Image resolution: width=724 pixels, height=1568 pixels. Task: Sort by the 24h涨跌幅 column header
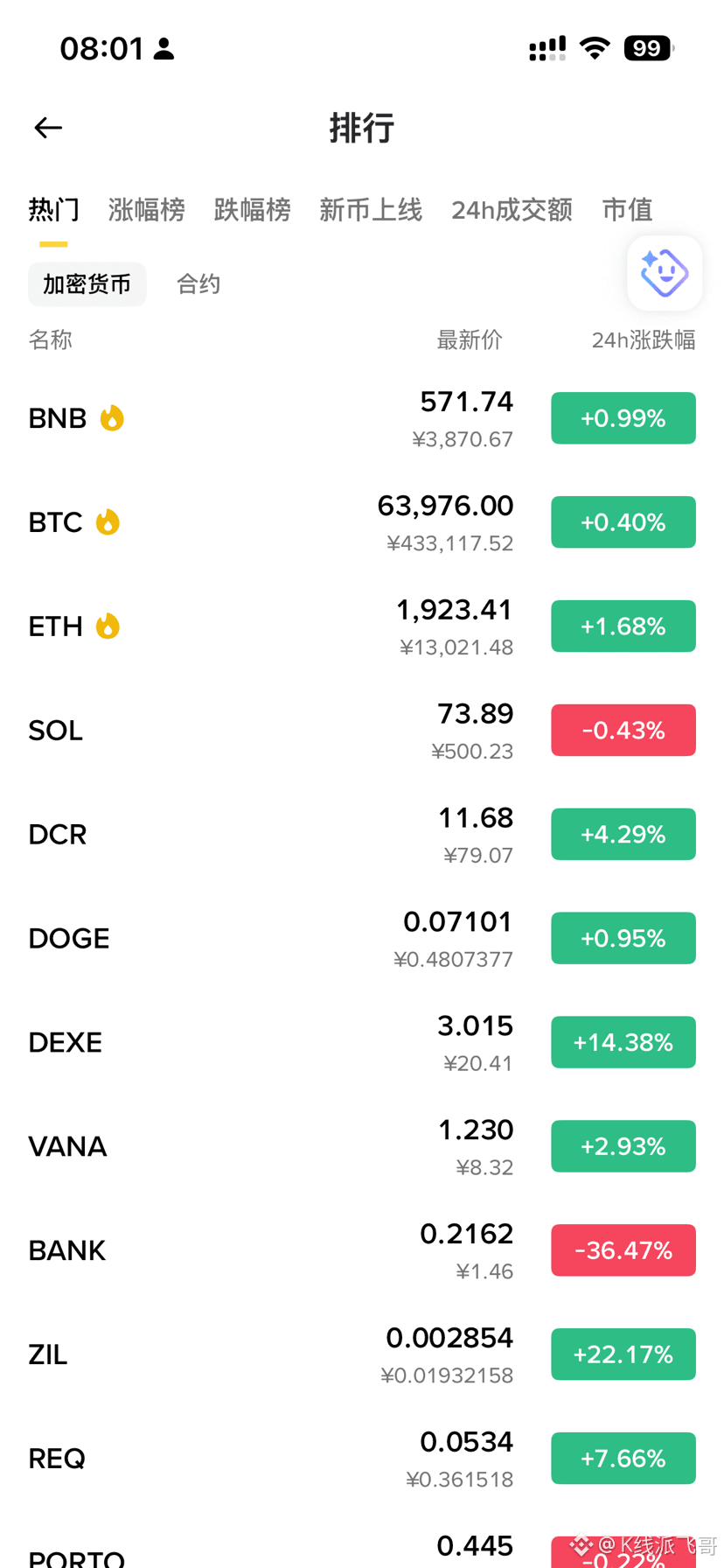pyautogui.click(x=644, y=339)
